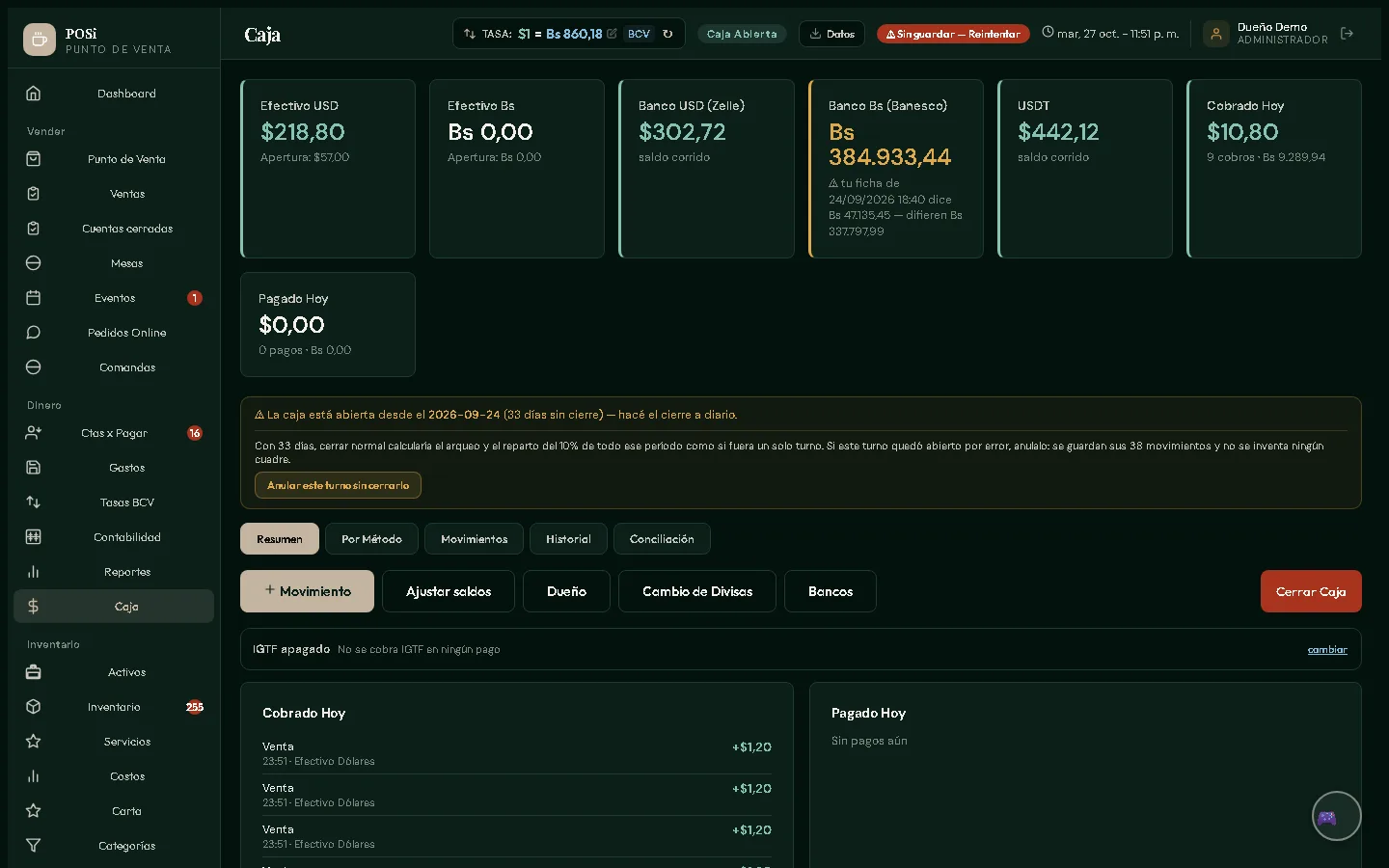
Task: Switch to the Por Método tab
Action: pos(371,539)
